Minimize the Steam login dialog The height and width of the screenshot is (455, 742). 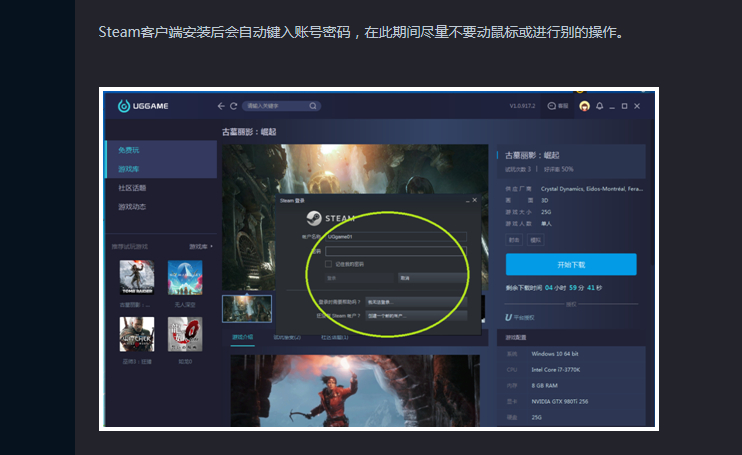[468, 201]
